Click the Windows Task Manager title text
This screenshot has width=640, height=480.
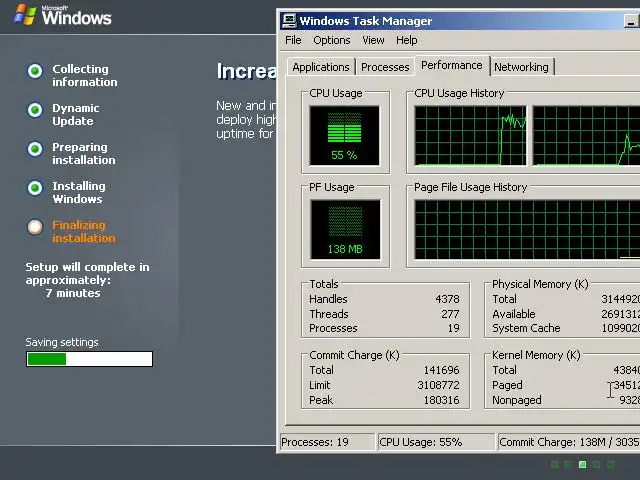pos(366,21)
